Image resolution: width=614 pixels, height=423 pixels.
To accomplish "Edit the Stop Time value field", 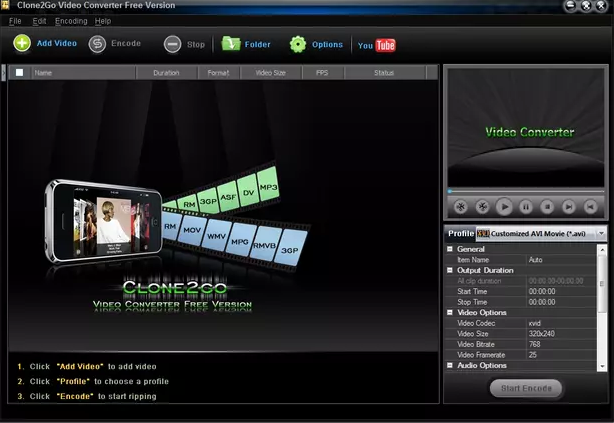I will pyautogui.click(x=562, y=302).
